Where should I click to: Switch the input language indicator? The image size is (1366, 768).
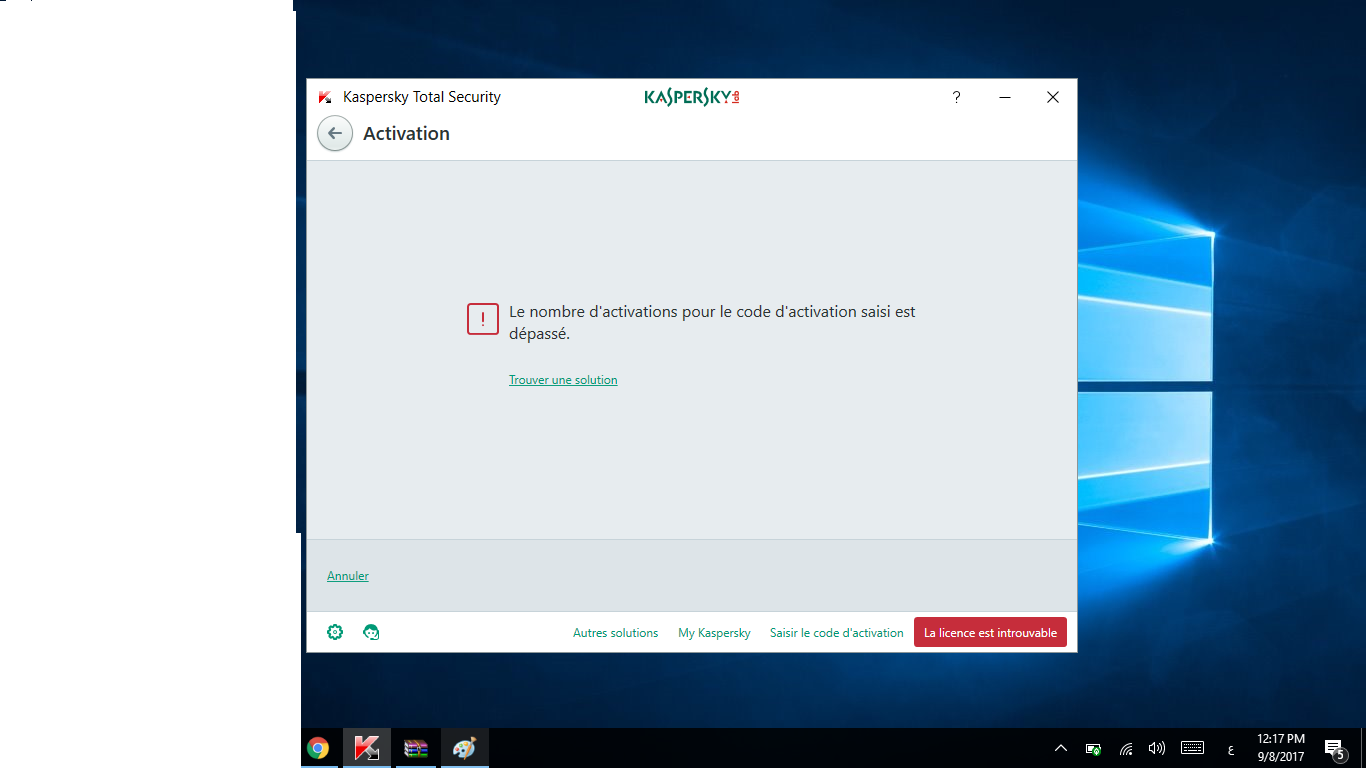(1230, 749)
